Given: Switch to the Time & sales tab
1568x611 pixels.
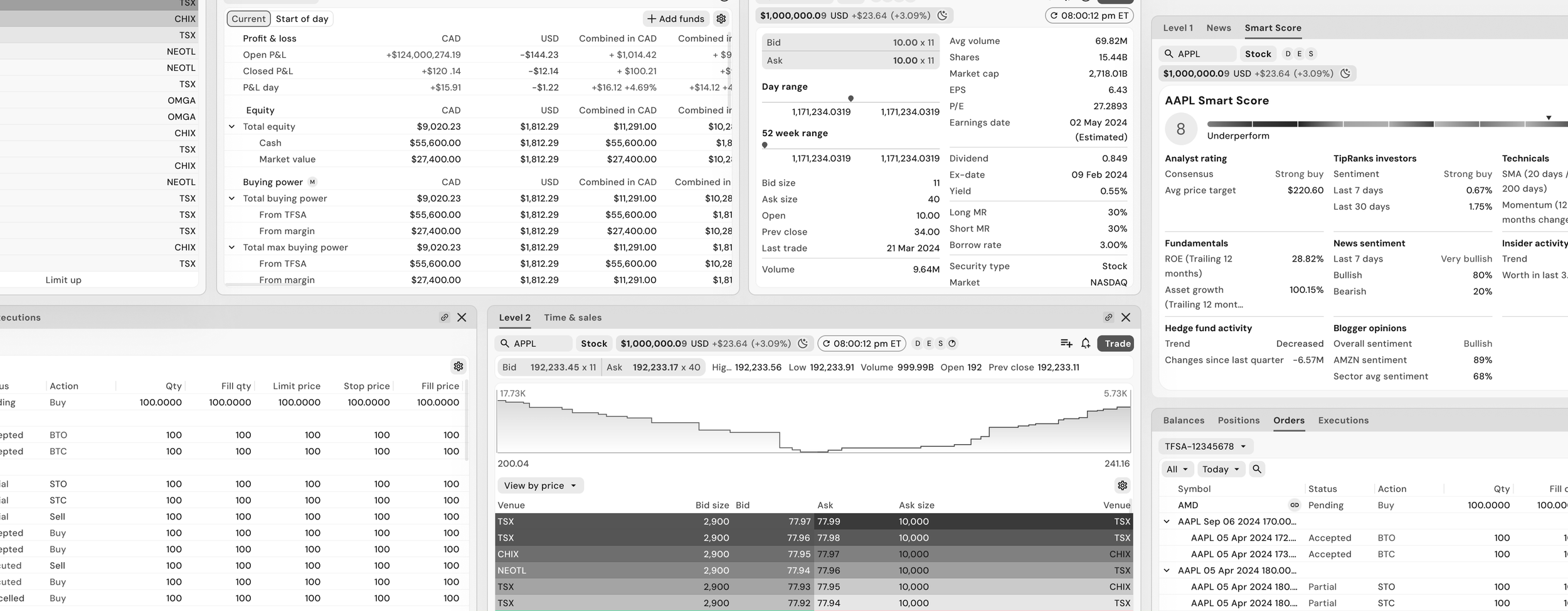Looking at the screenshot, I should click(573, 317).
